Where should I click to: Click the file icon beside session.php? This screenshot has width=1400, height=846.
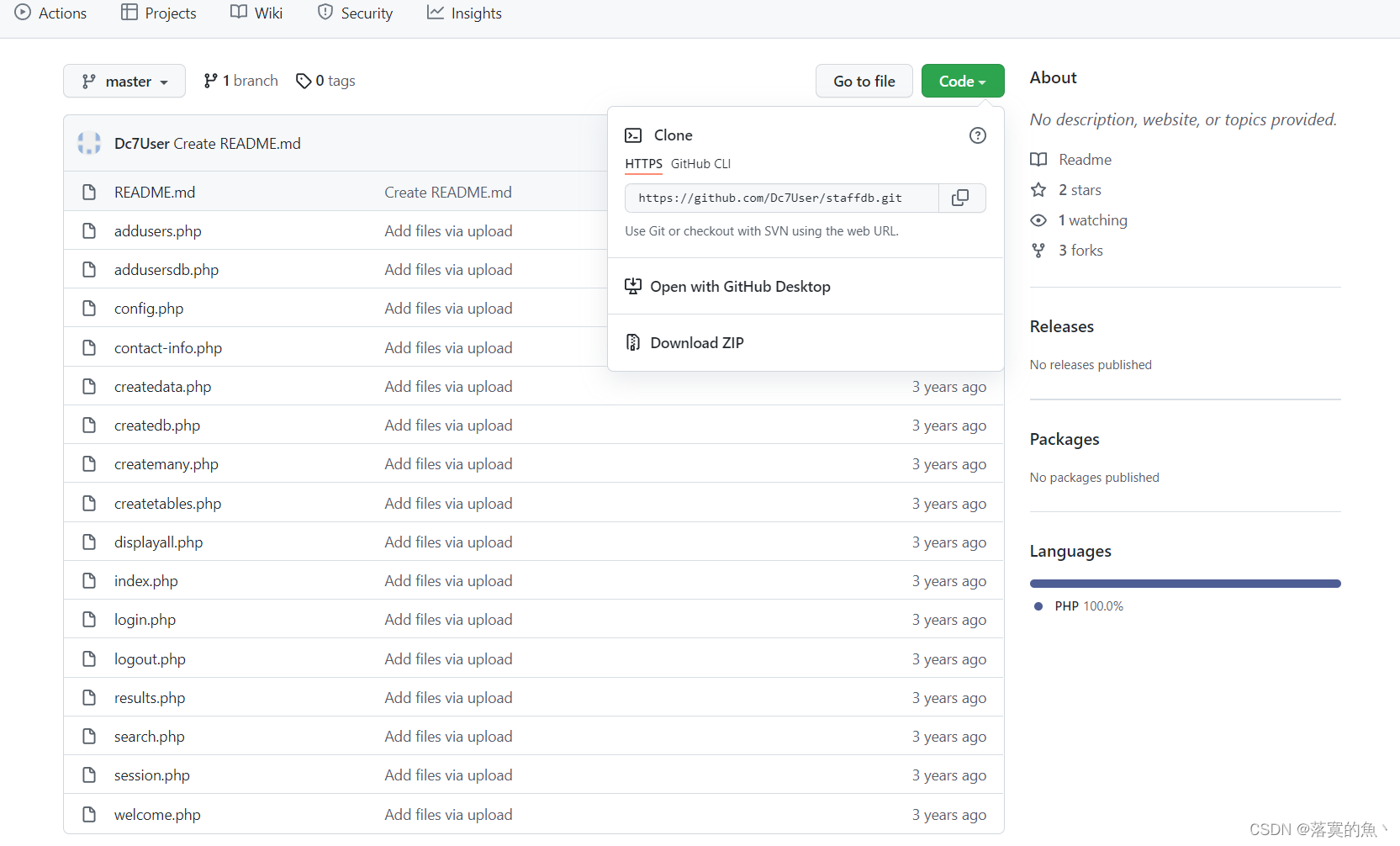(89, 775)
